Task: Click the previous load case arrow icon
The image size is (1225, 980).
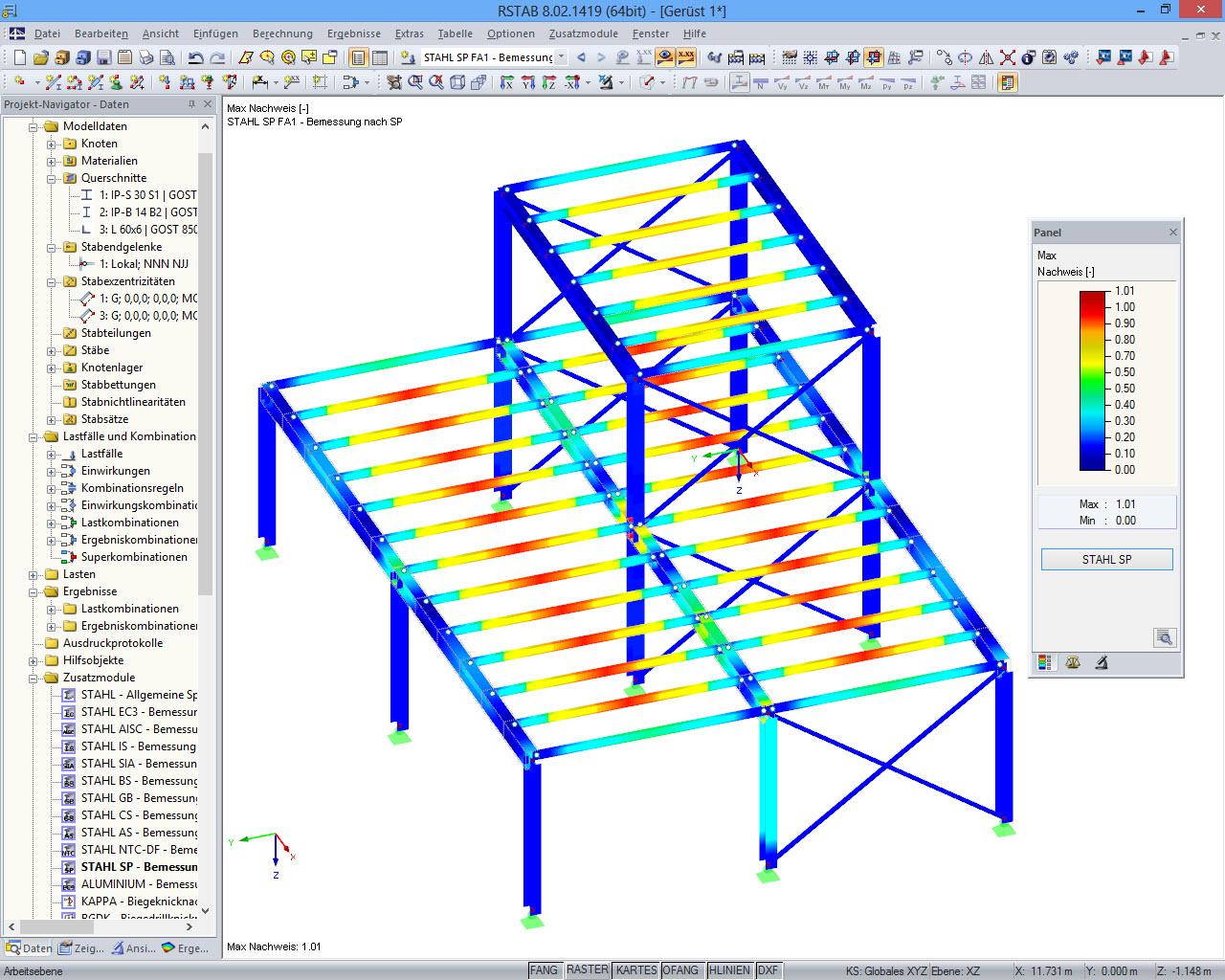Action: pyautogui.click(x=581, y=57)
